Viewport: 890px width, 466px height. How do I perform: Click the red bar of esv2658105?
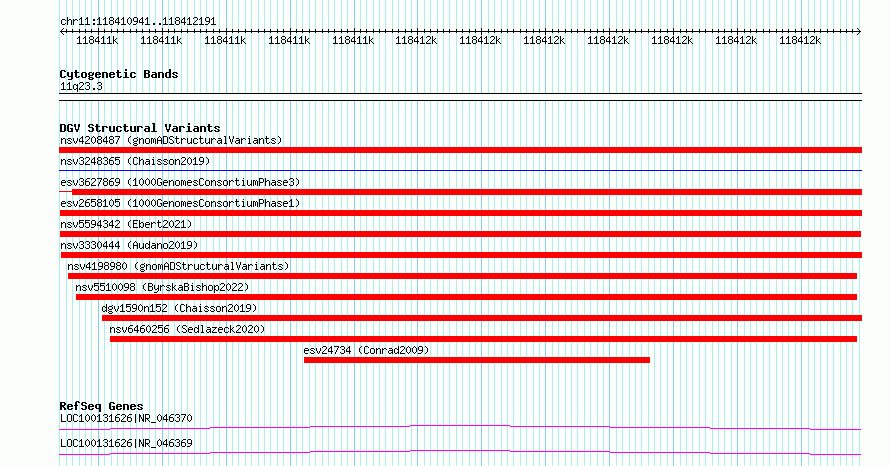(x=460, y=213)
